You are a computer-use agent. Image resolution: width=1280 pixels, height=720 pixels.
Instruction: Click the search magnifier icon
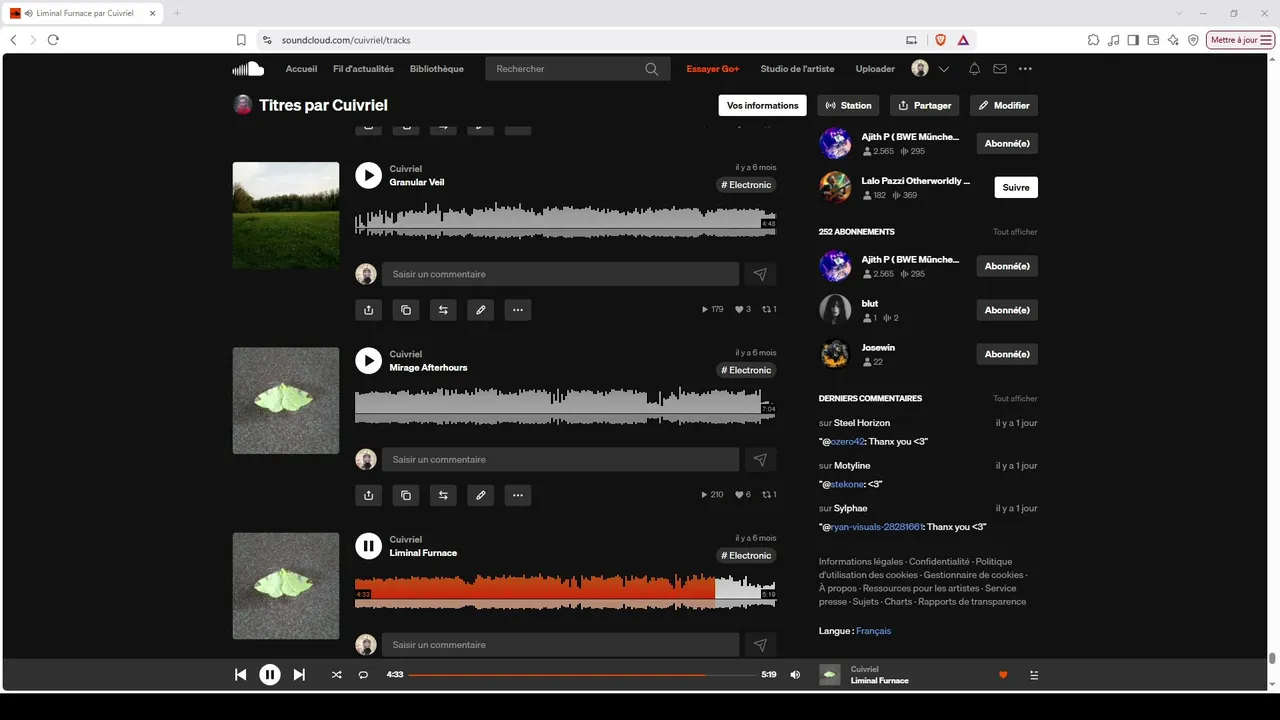point(652,69)
